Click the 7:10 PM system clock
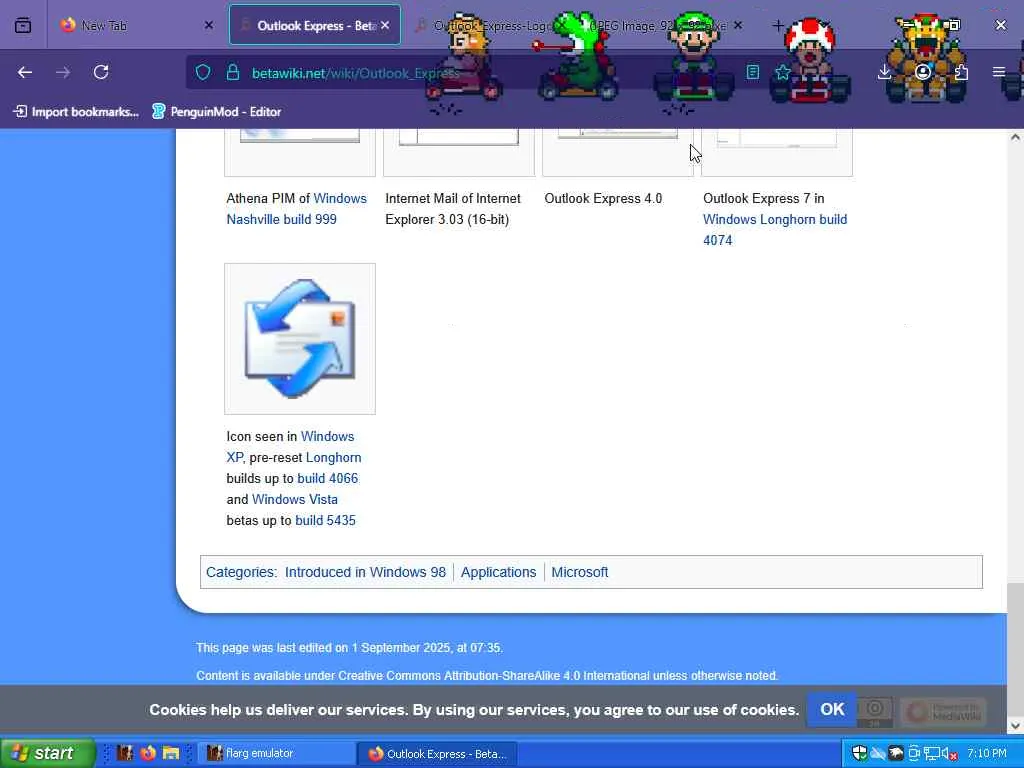The image size is (1024, 768). pos(987,754)
